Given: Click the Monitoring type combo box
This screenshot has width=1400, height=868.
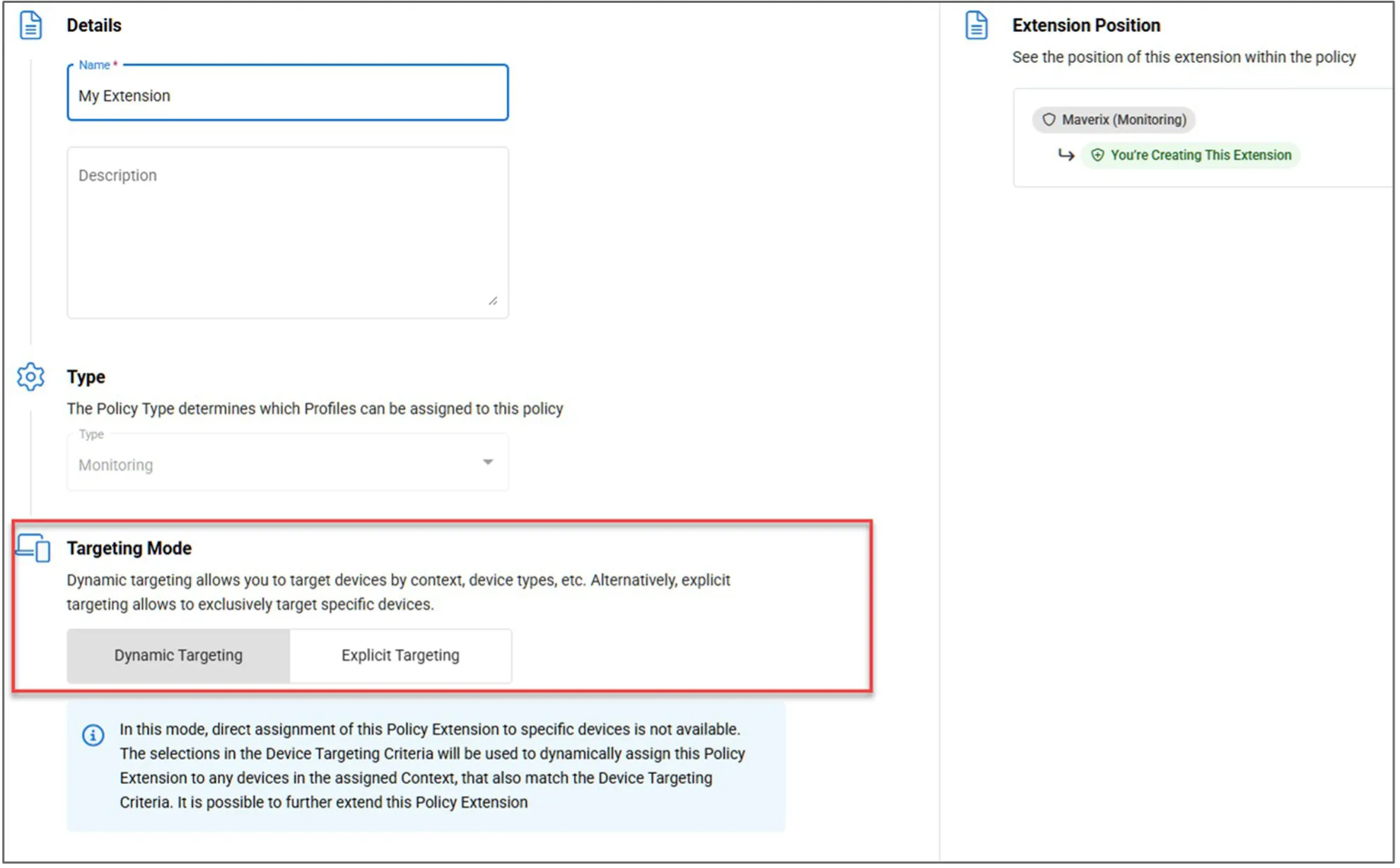Looking at the screenshot, I should tap(269, 464).
